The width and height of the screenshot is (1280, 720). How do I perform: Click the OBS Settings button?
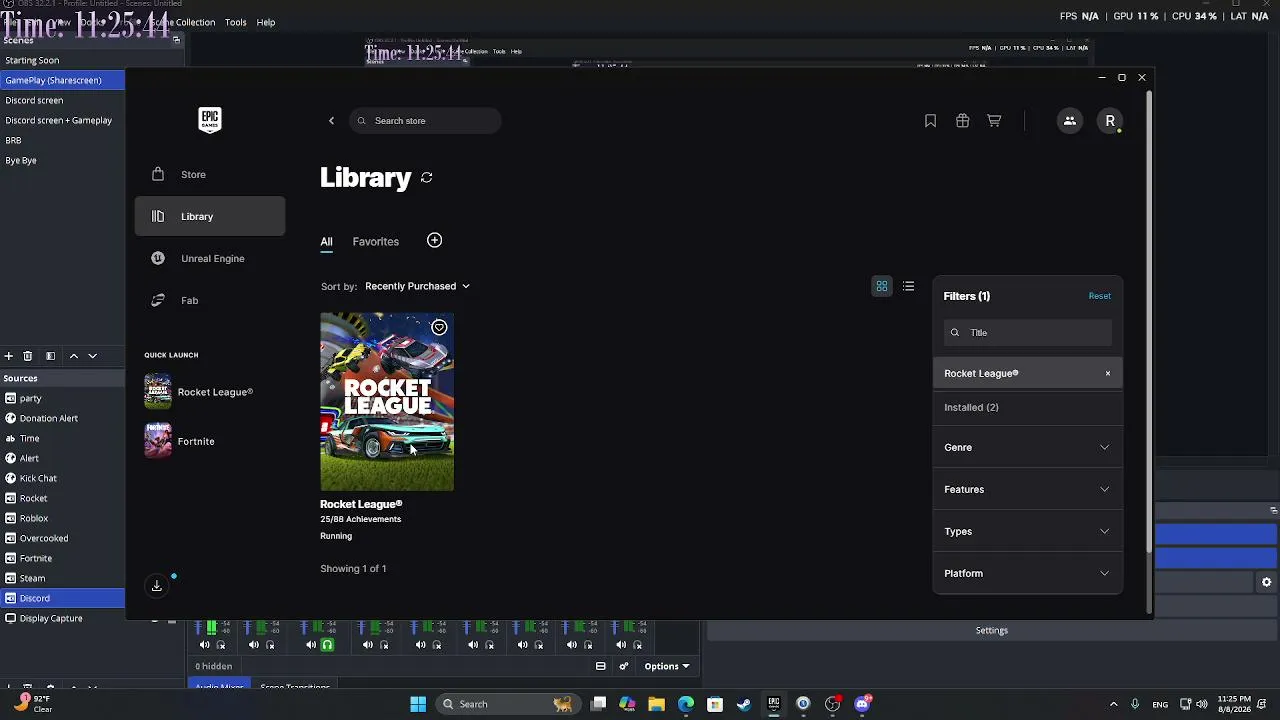pyautogui.click(x=992, y=631)
